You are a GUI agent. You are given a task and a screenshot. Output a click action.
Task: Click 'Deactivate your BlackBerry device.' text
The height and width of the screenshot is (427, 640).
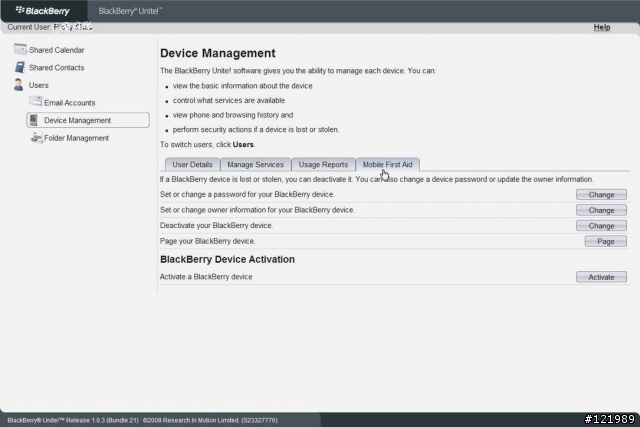[216, 225]
